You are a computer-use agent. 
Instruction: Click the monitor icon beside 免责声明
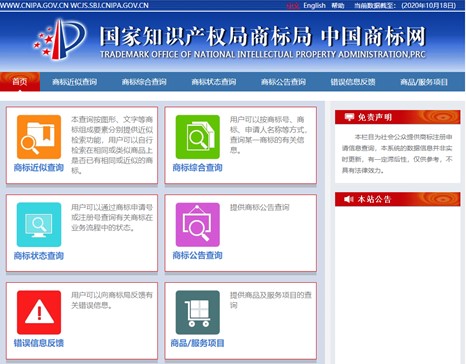(x=349, y=117)
